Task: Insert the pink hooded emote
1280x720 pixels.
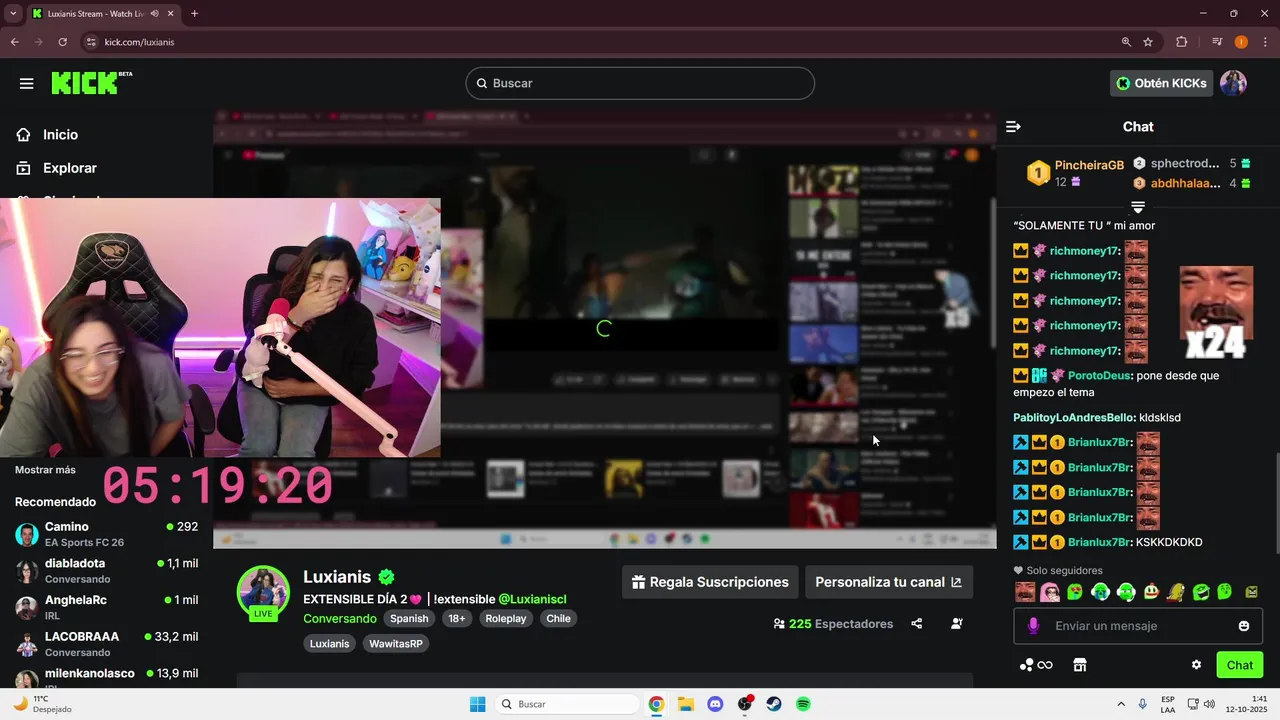Action: (x=1050, y=592)
